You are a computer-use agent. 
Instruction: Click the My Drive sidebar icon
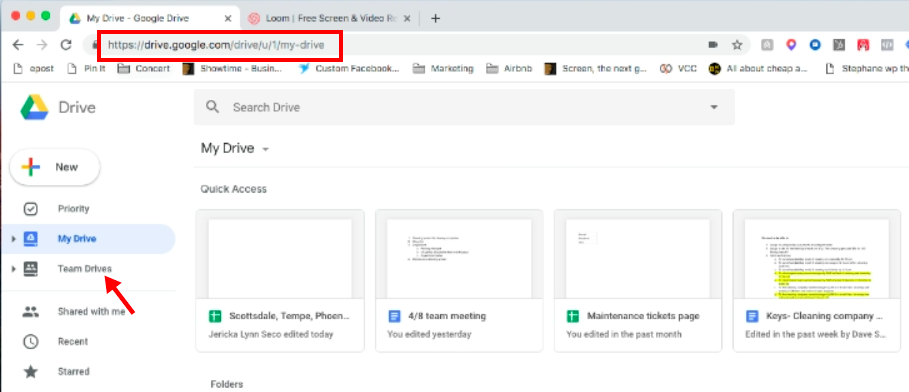30,239
